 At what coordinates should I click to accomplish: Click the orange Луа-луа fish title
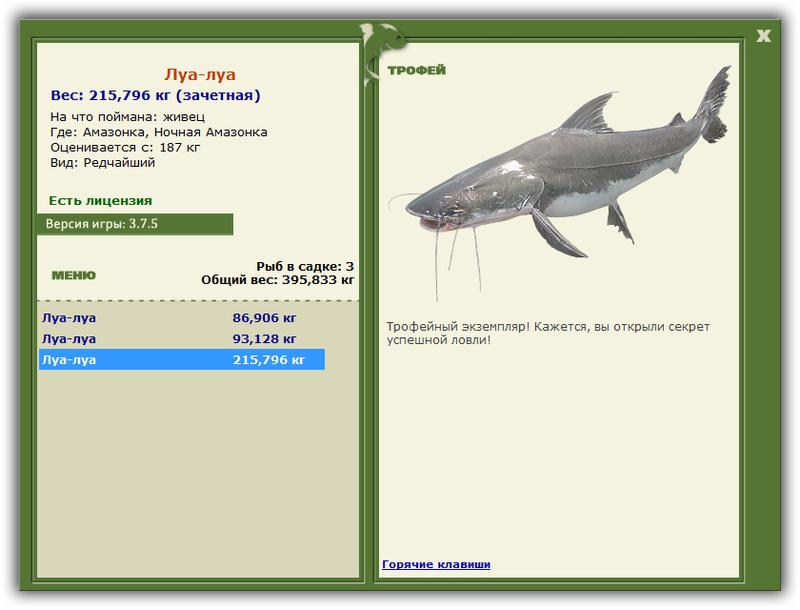pyautogui.click(x=199, y=74)
